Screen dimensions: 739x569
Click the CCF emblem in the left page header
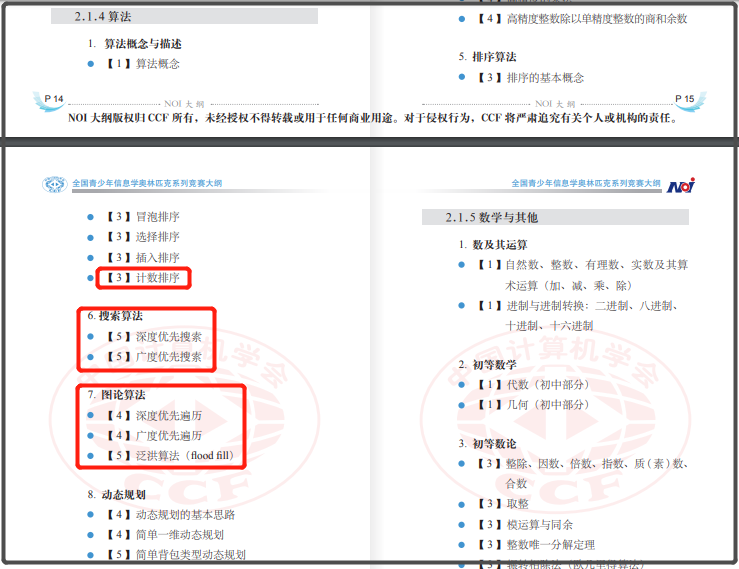click(54, 184)
